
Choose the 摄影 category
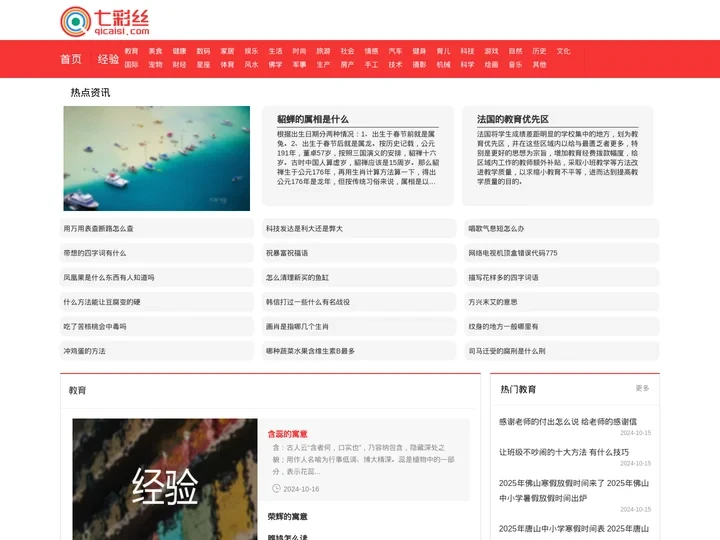[x=419, y=65]
